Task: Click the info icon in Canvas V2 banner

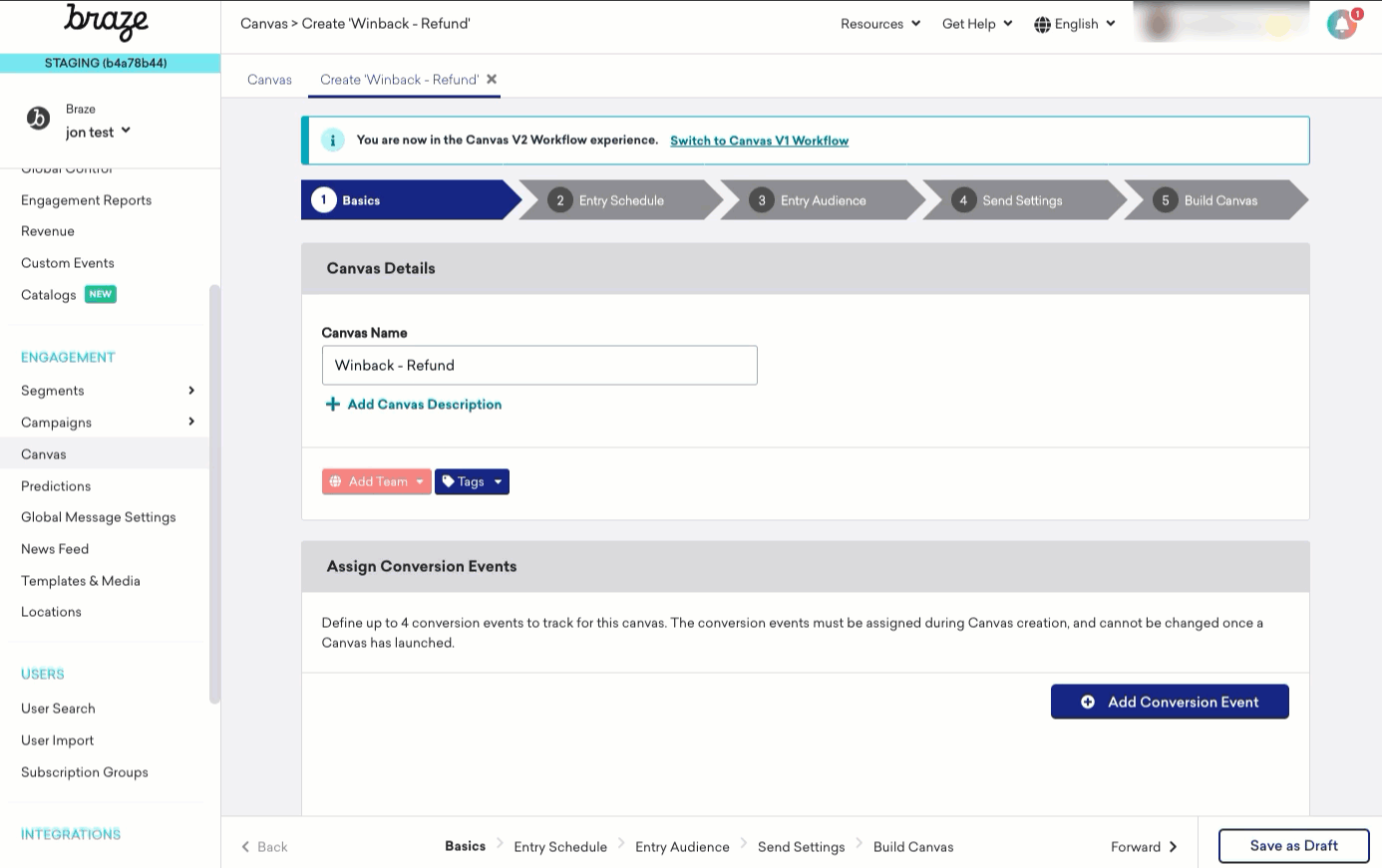Action: 332,141
